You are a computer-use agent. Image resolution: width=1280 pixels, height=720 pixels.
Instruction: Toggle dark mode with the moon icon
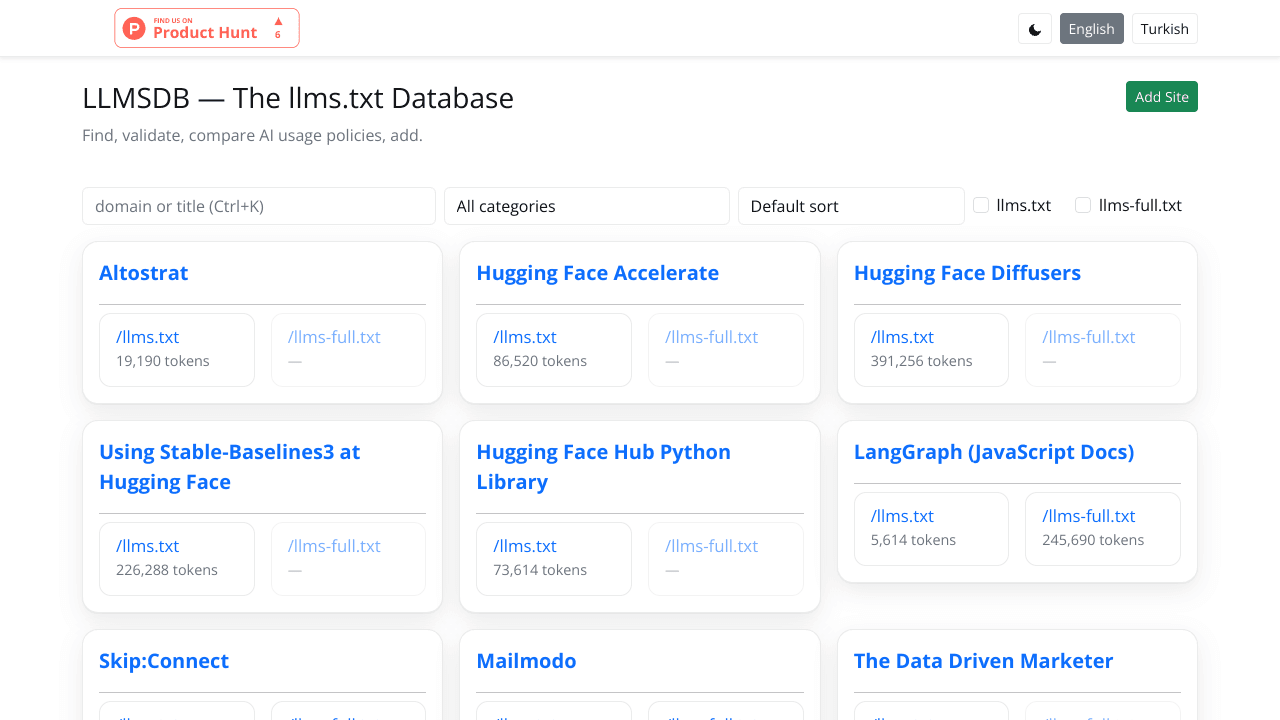click(x=1035, y=29)
